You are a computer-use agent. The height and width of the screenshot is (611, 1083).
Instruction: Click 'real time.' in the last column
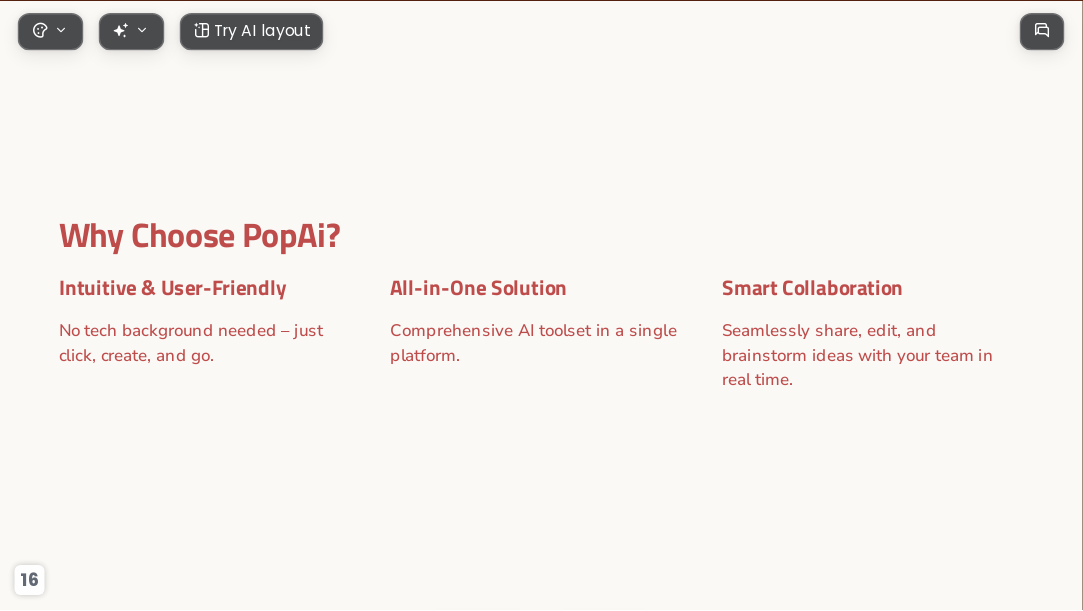[x=757, y=380]
